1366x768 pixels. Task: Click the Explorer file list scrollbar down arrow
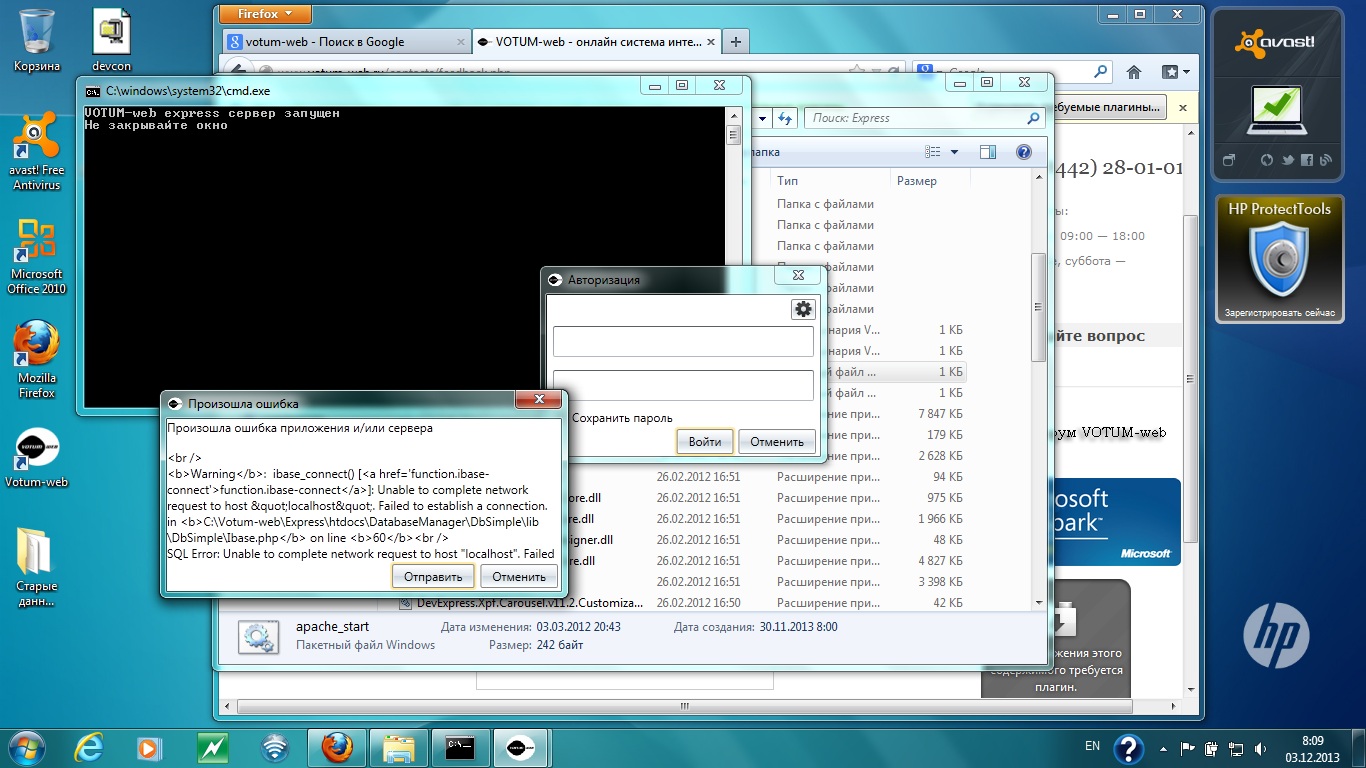pyautogui.click(x=1040, y=602)
